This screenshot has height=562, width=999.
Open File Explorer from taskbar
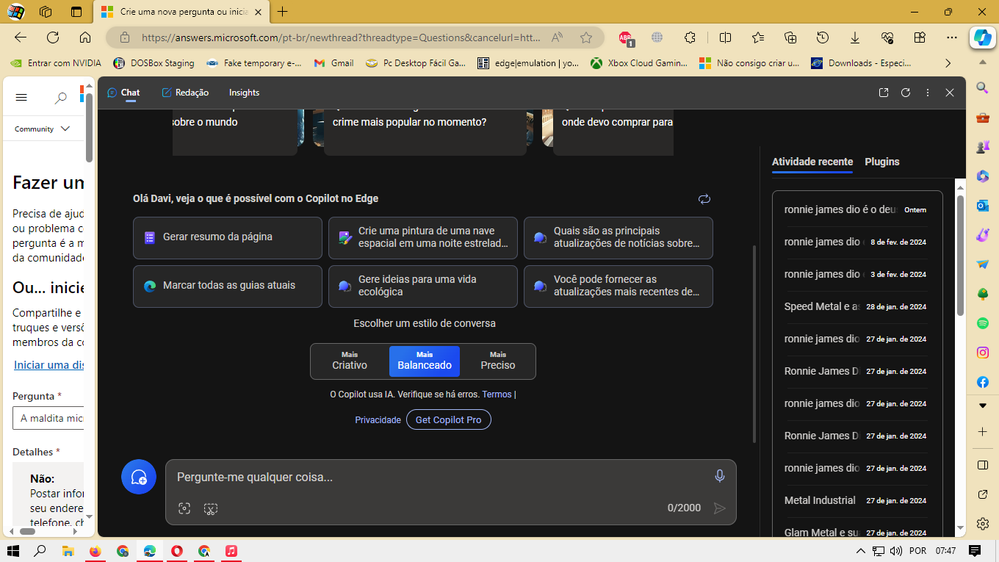[68, 551]
